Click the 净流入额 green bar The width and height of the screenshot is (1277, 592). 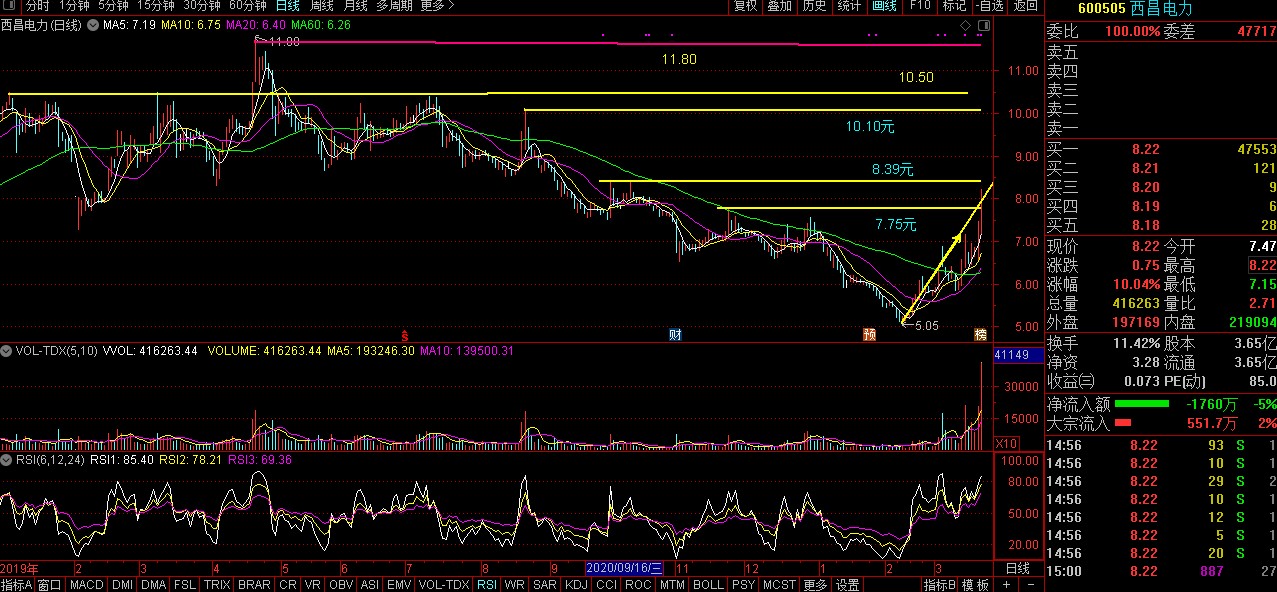[1141, 404]
